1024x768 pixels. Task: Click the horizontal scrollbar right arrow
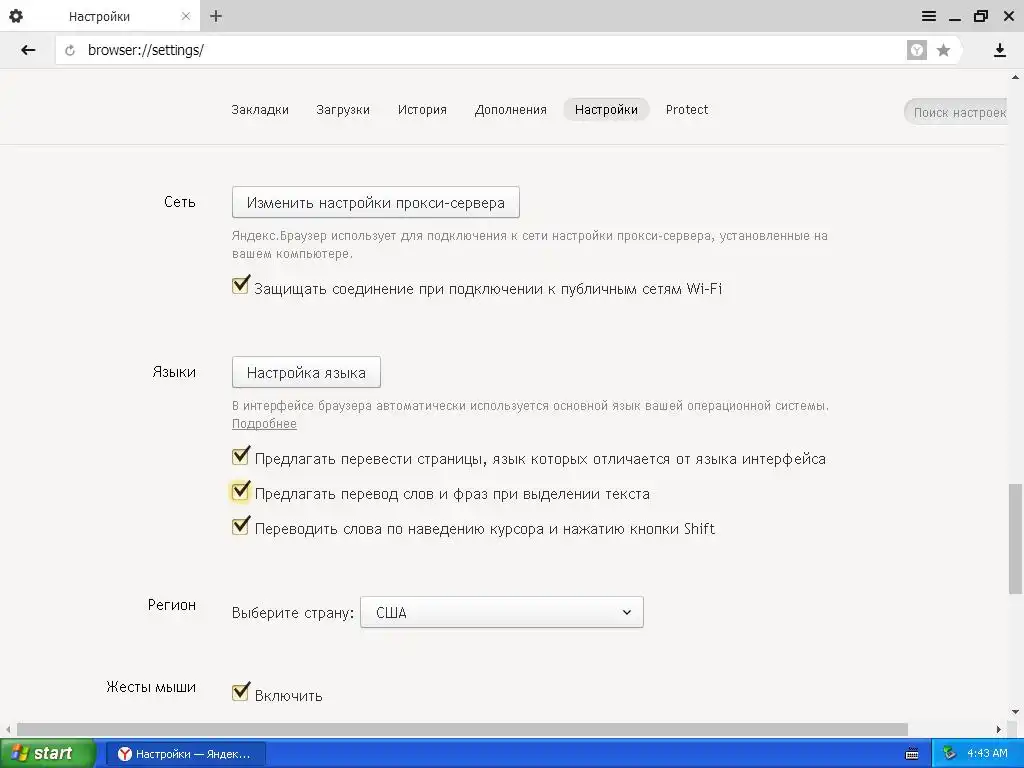tap(999, 729)
